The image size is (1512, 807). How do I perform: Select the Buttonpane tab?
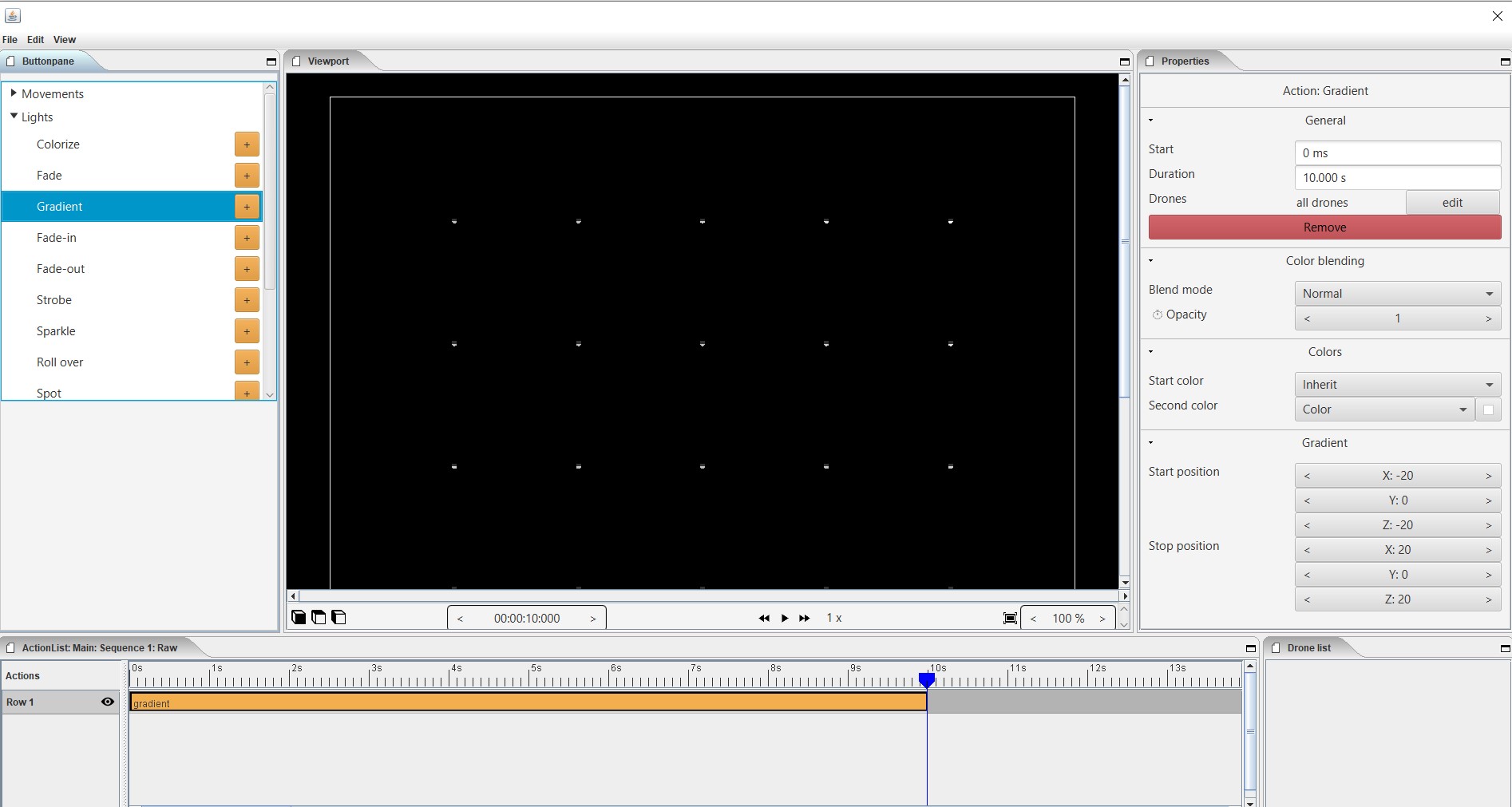[x=48, y=61]
